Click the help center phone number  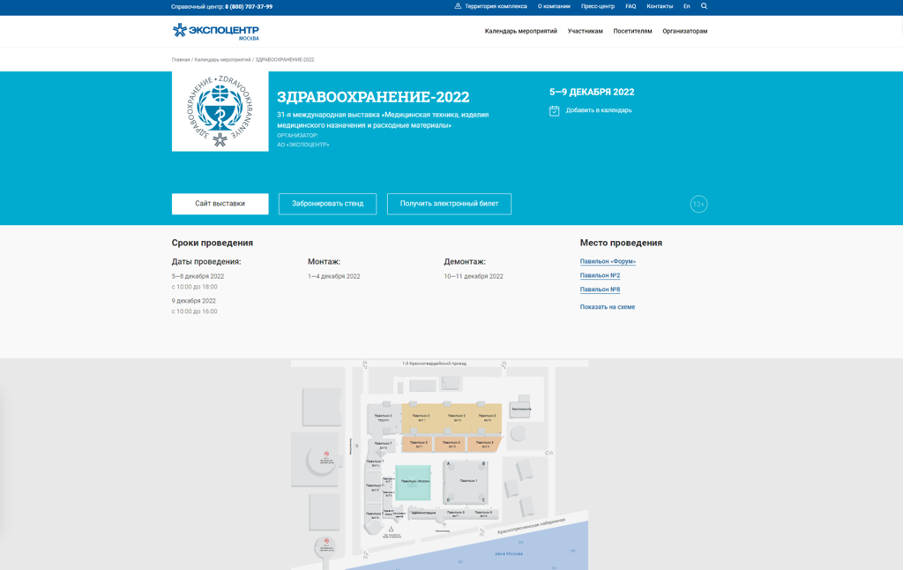point(248,7)
